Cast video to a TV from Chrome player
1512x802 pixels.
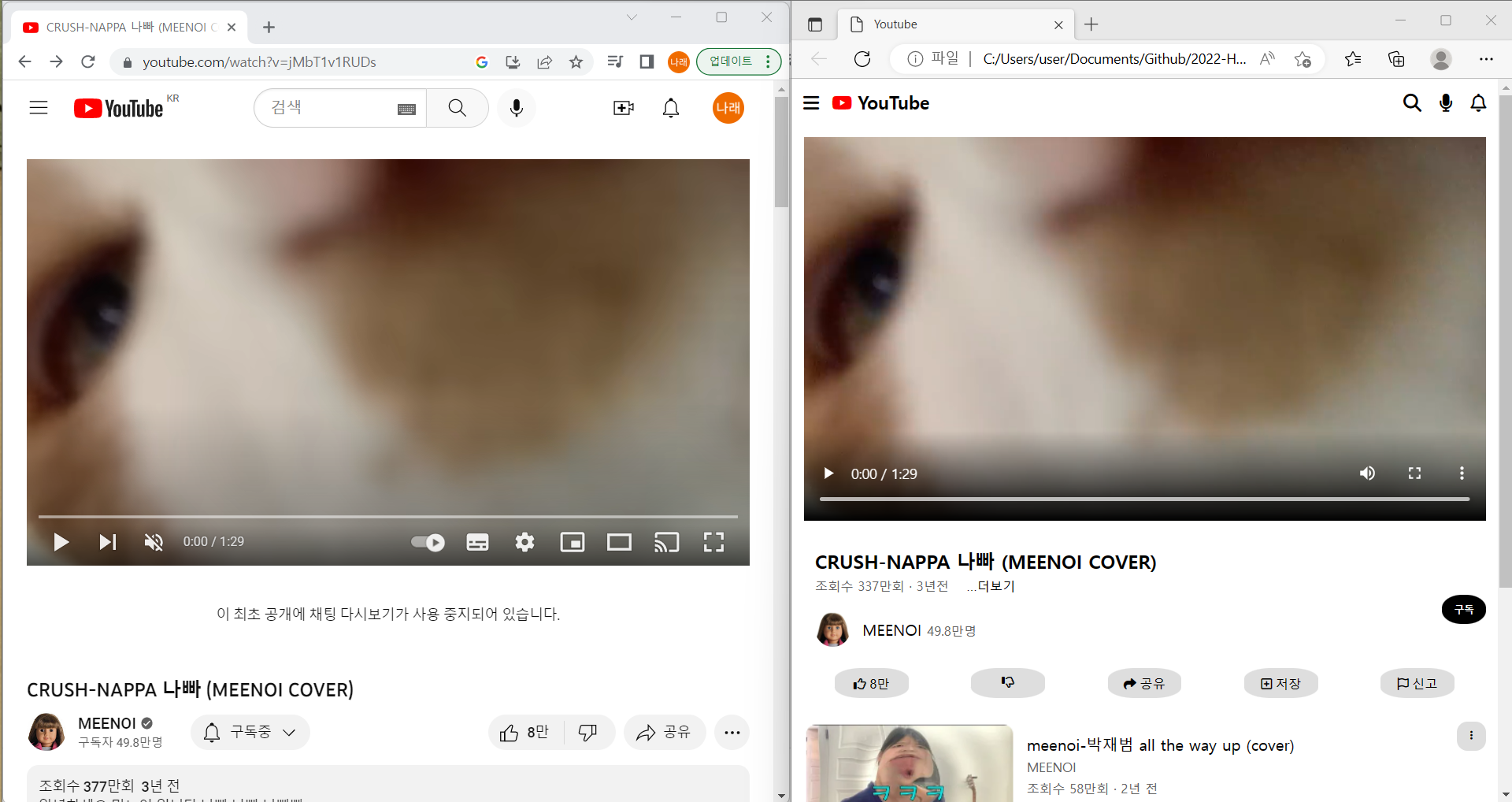[x=666, y=542]
